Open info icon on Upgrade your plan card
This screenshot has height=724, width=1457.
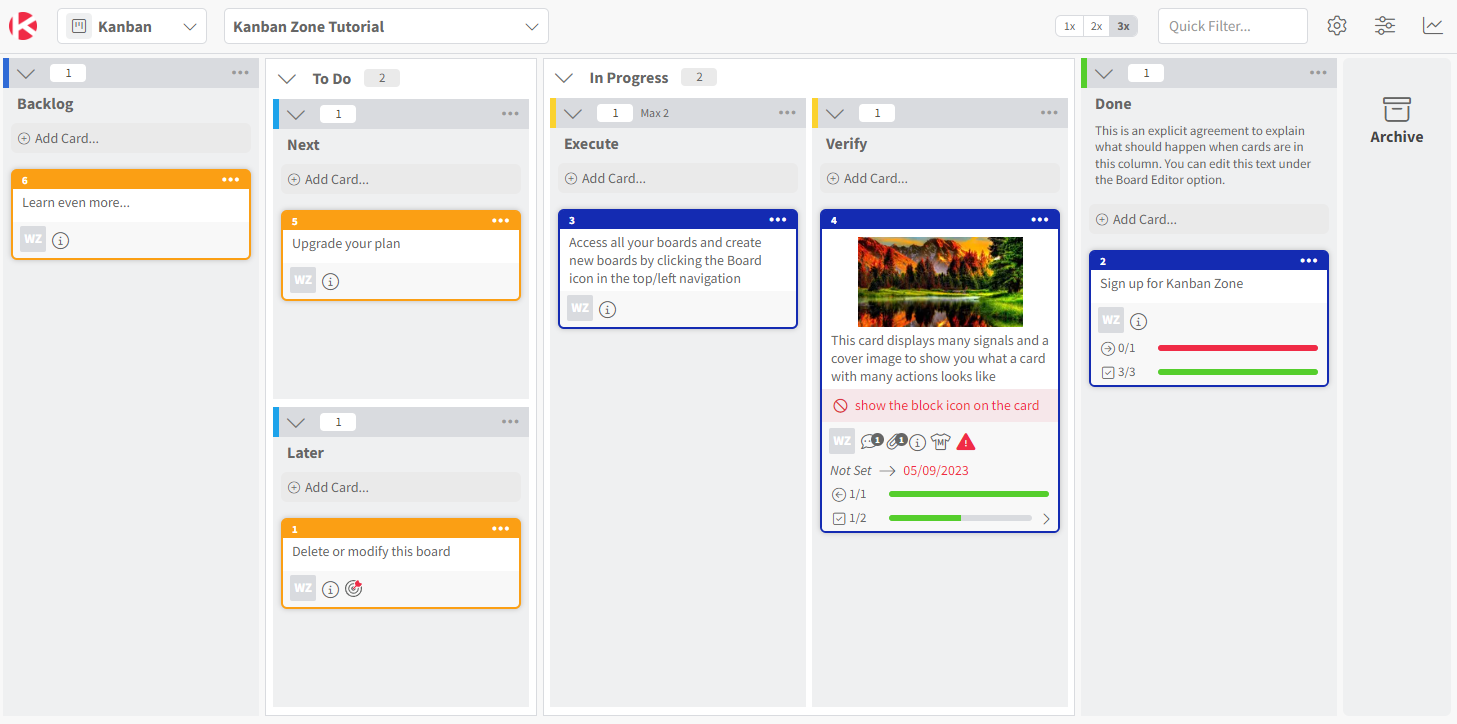pyautogui.click(x=331, y=281)
